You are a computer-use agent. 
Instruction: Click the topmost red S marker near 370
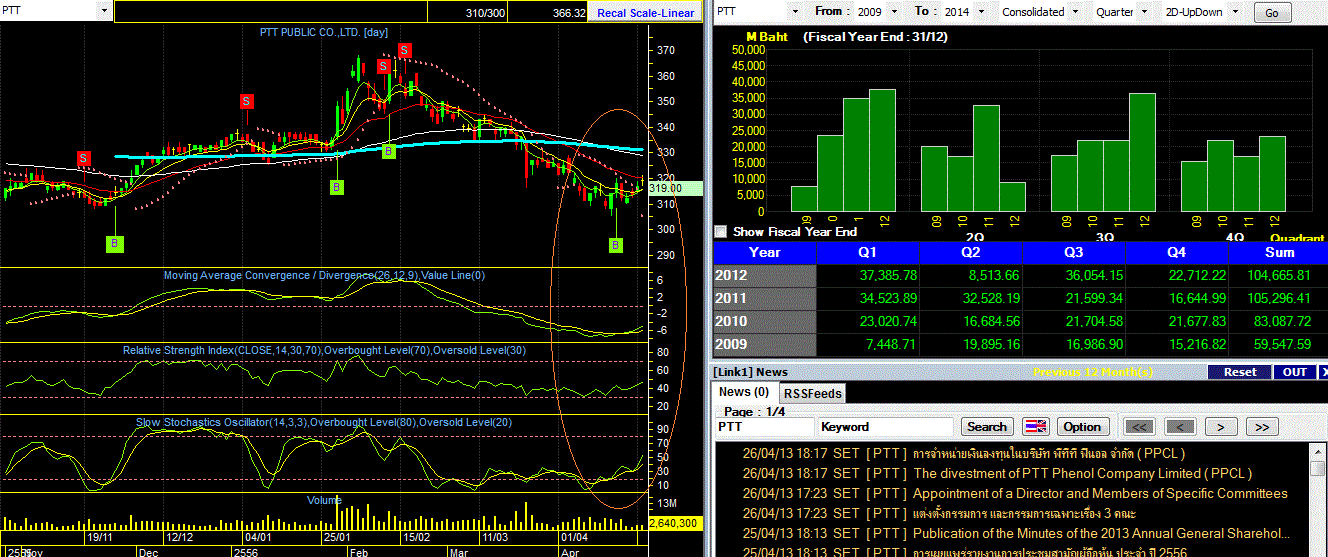pos(404,50)
